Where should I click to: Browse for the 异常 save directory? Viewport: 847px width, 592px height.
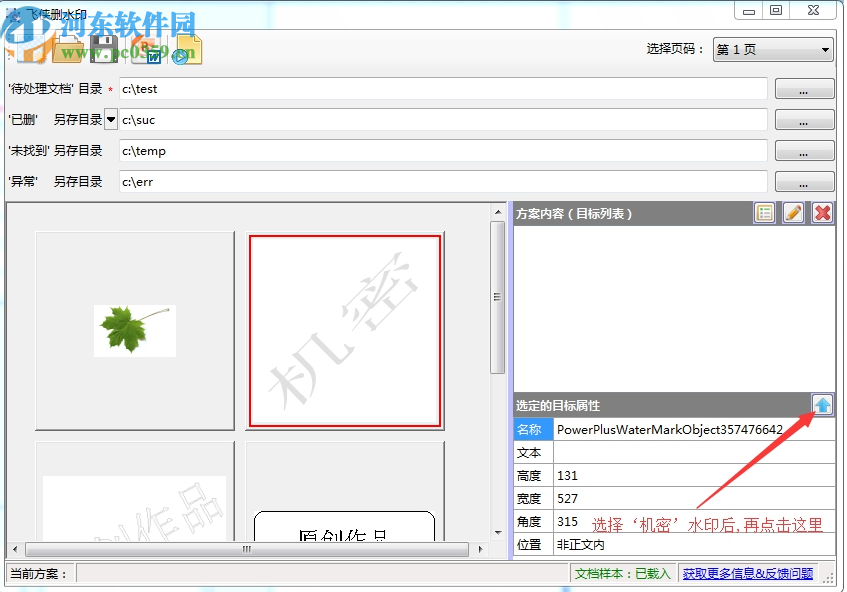pyautogui.click(x=804, y=181)
